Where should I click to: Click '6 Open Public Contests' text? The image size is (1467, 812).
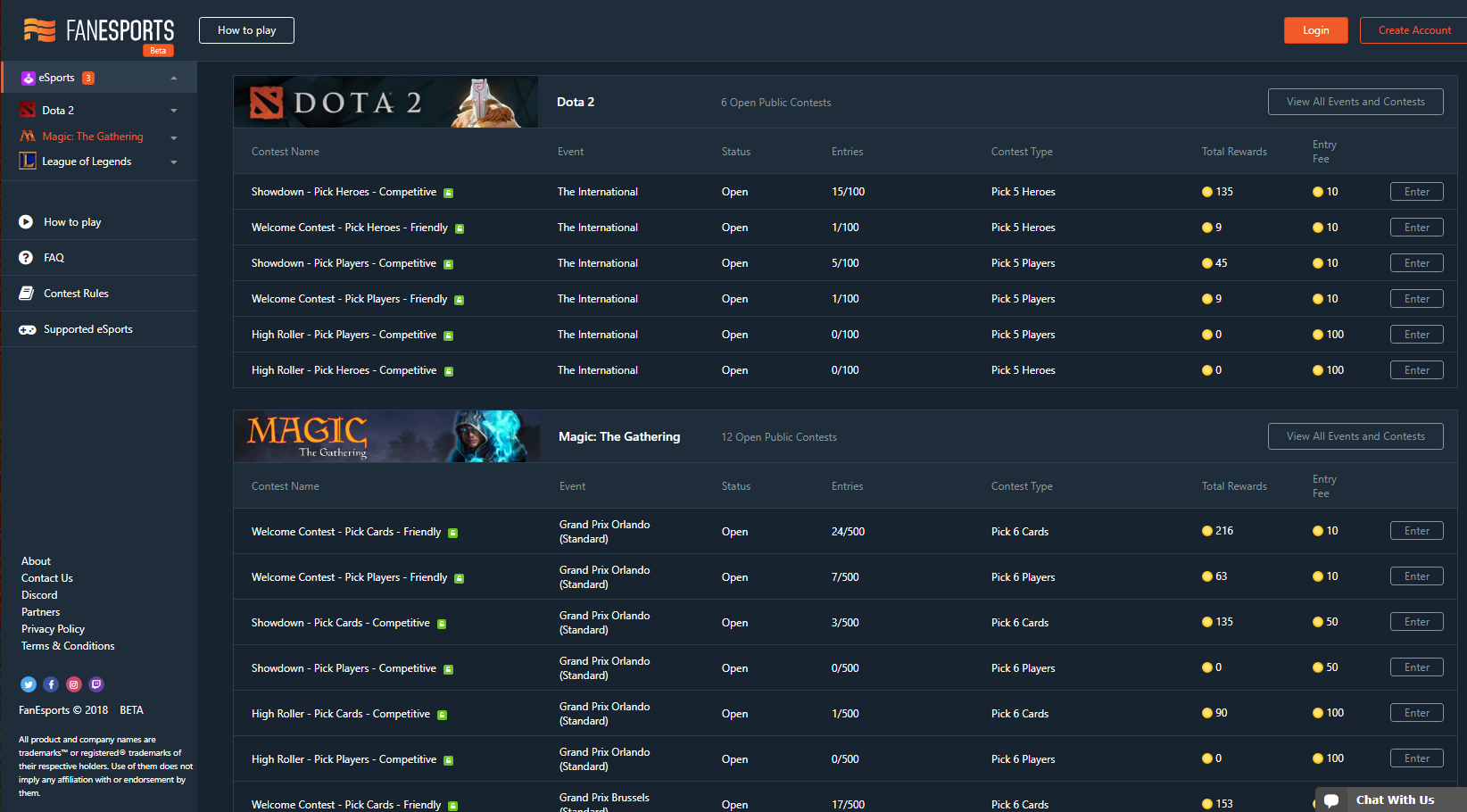point(776,103)
